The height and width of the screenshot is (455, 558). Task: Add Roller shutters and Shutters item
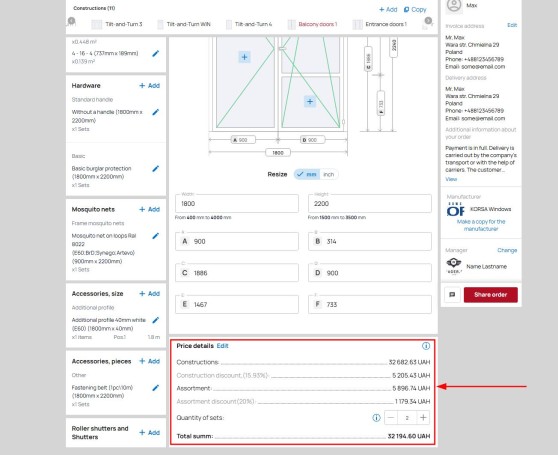(x=149, y=433)
